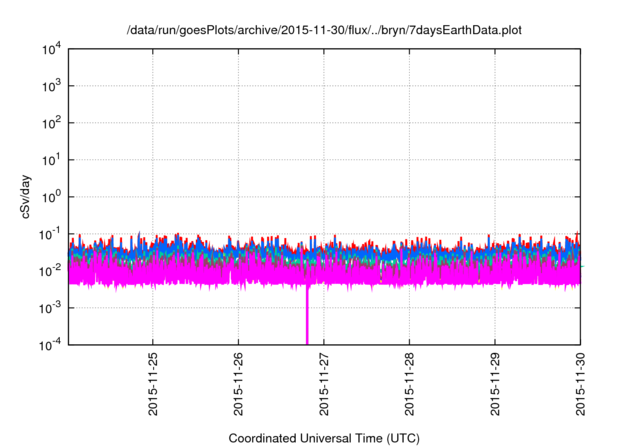The height and width of the screenshot is (448, 640).
Task: Click the 10^3 y-axis tick label
Action: pos(51,86)
